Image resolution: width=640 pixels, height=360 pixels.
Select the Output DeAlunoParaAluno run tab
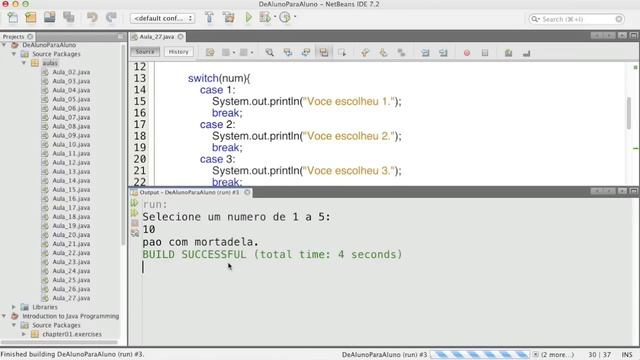[x=189, y=192]
